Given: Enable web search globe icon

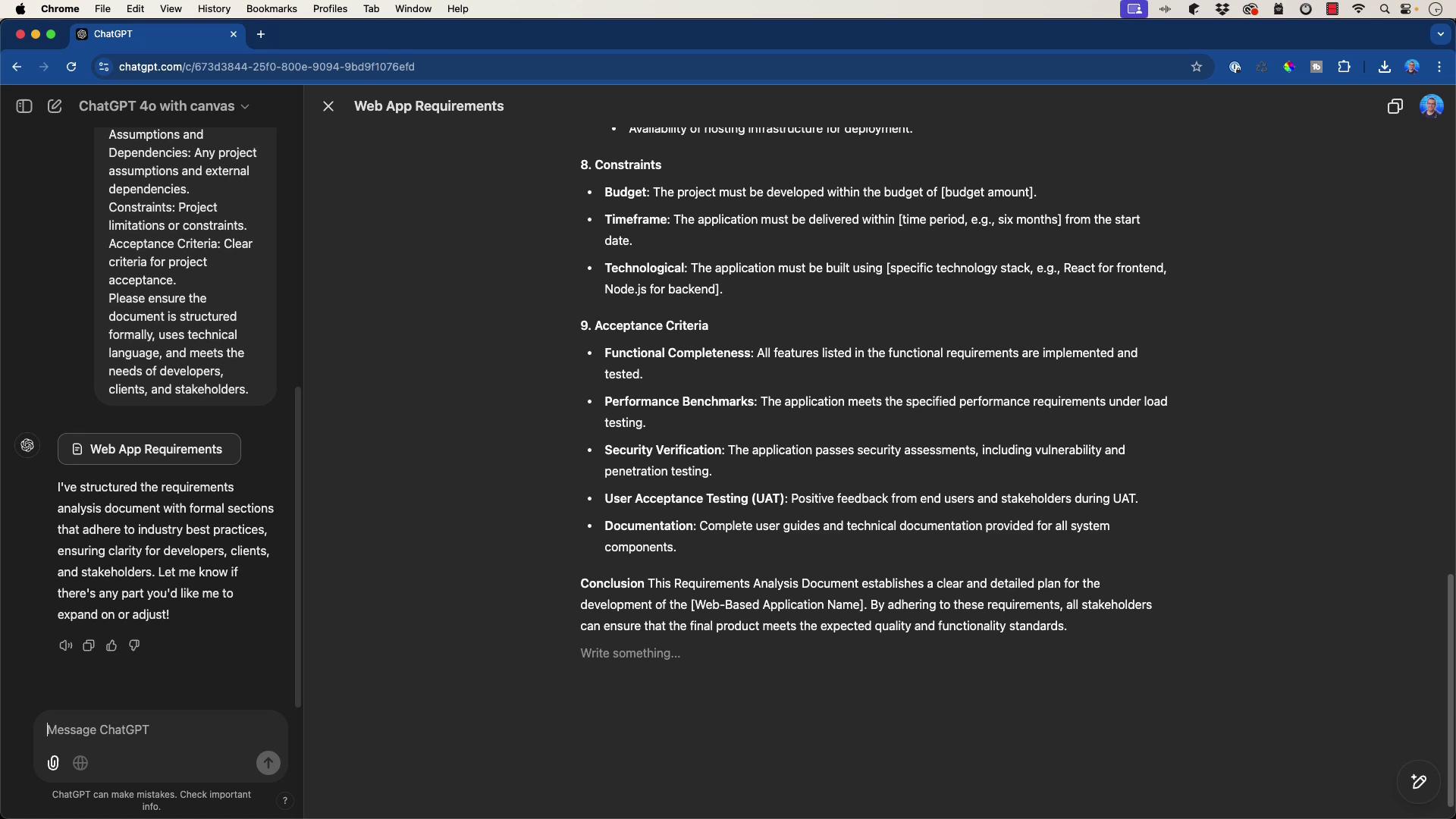Looking at the screenshot, I should click(x=80, y=764).
